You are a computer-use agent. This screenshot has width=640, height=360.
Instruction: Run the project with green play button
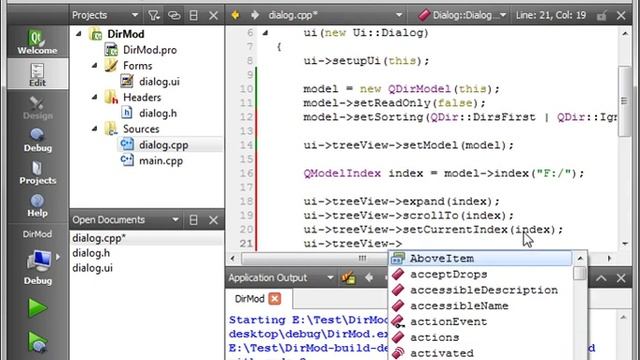click(x=37, y=308)
